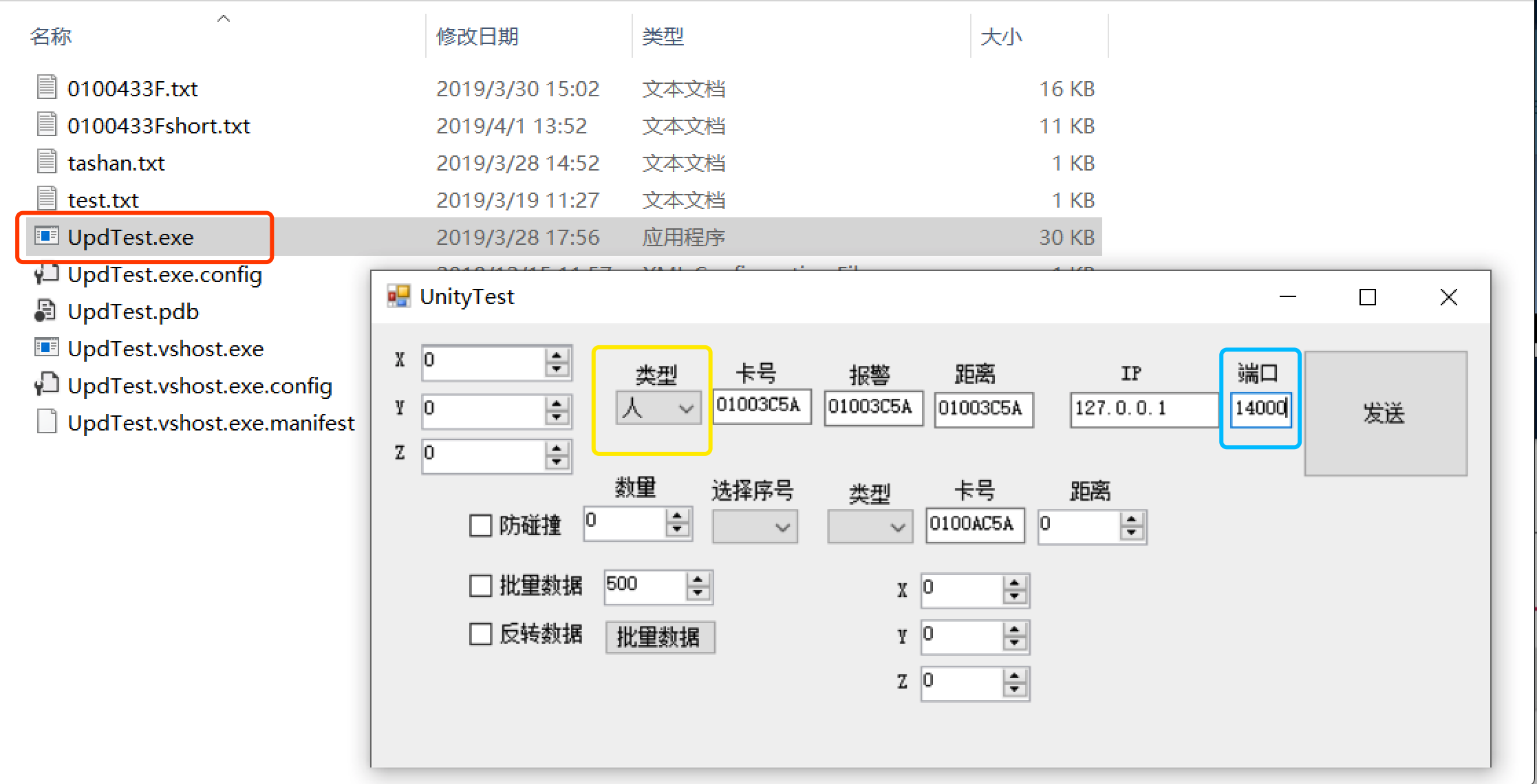The height and width of the screenshot is (784, 1537).
Task: Expand the 选择序号 combo box
Action: click(x=755, y=527)
